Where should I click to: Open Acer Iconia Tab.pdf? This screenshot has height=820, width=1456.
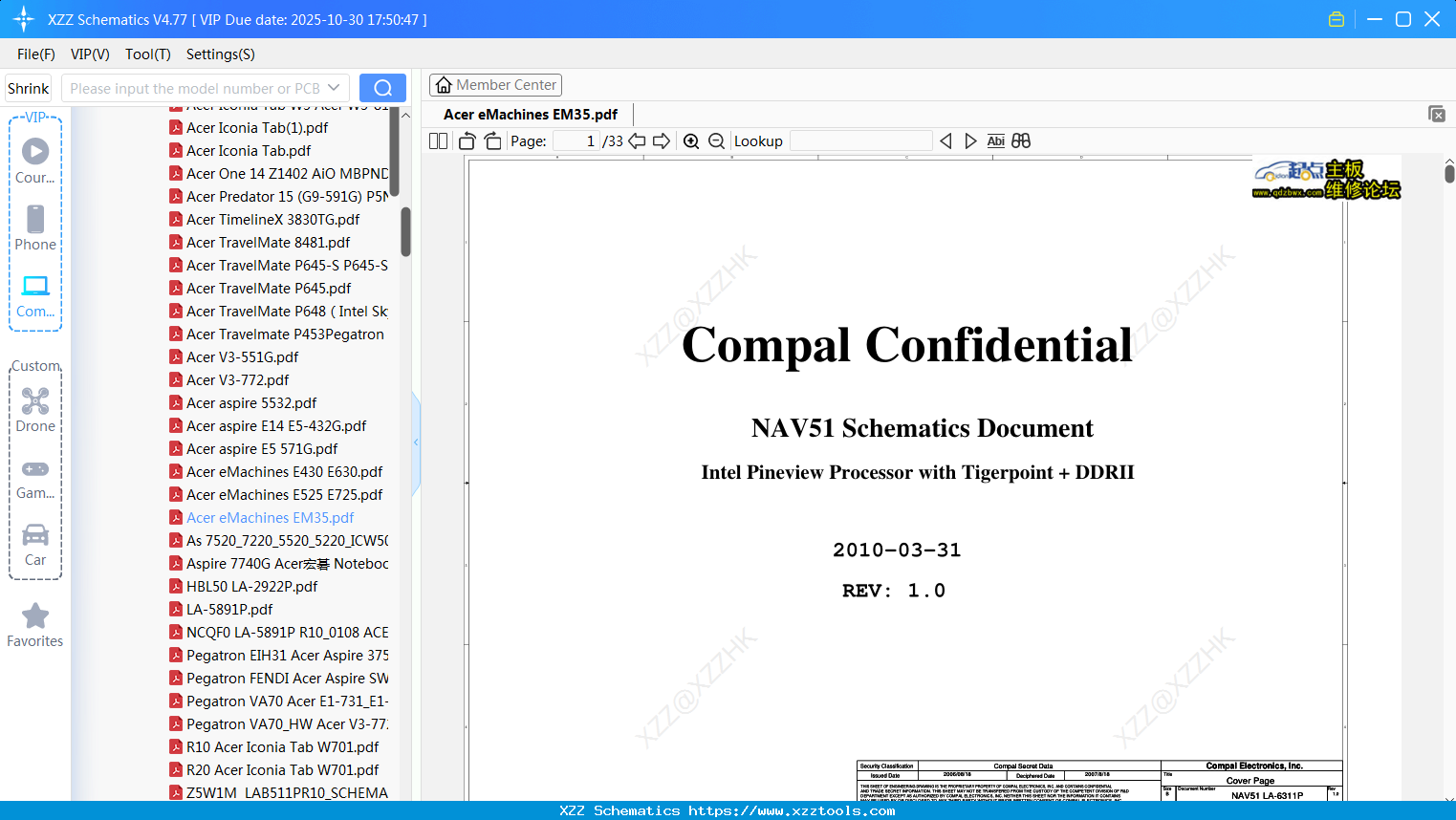249,150
